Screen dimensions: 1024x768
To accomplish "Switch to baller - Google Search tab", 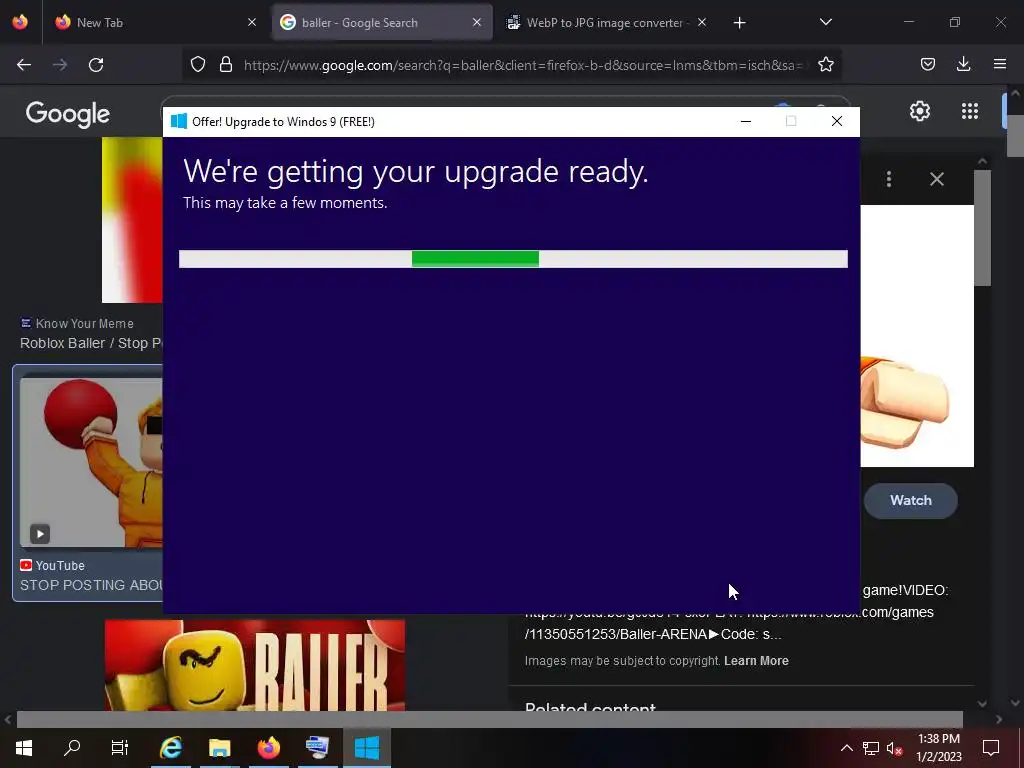I will point(382,22).
